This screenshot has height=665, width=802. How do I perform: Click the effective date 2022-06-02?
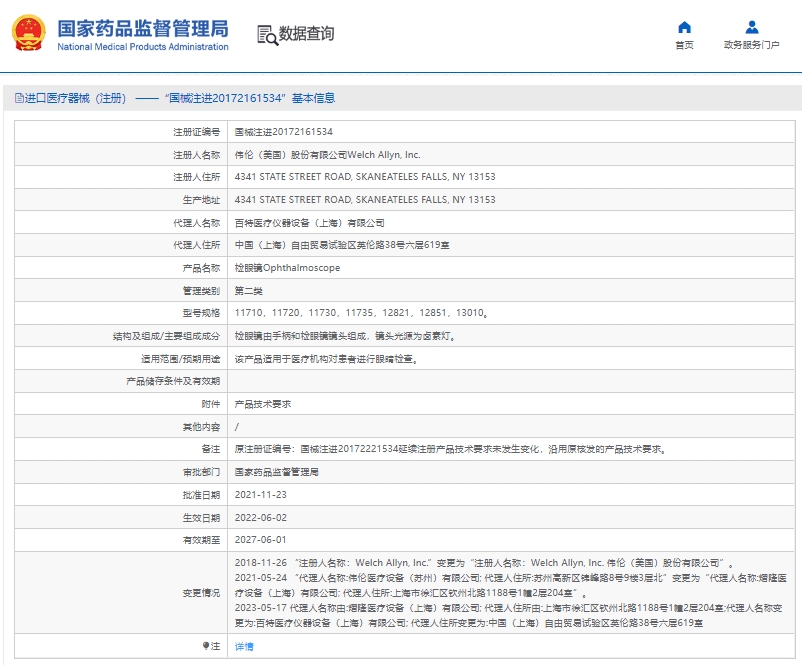point(260,518)
